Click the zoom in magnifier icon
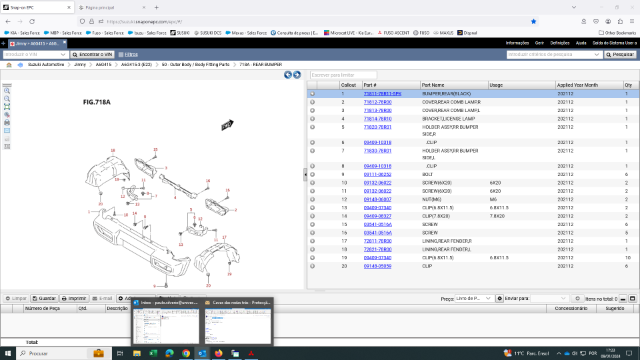640x360 pixels. pos(7,91)
